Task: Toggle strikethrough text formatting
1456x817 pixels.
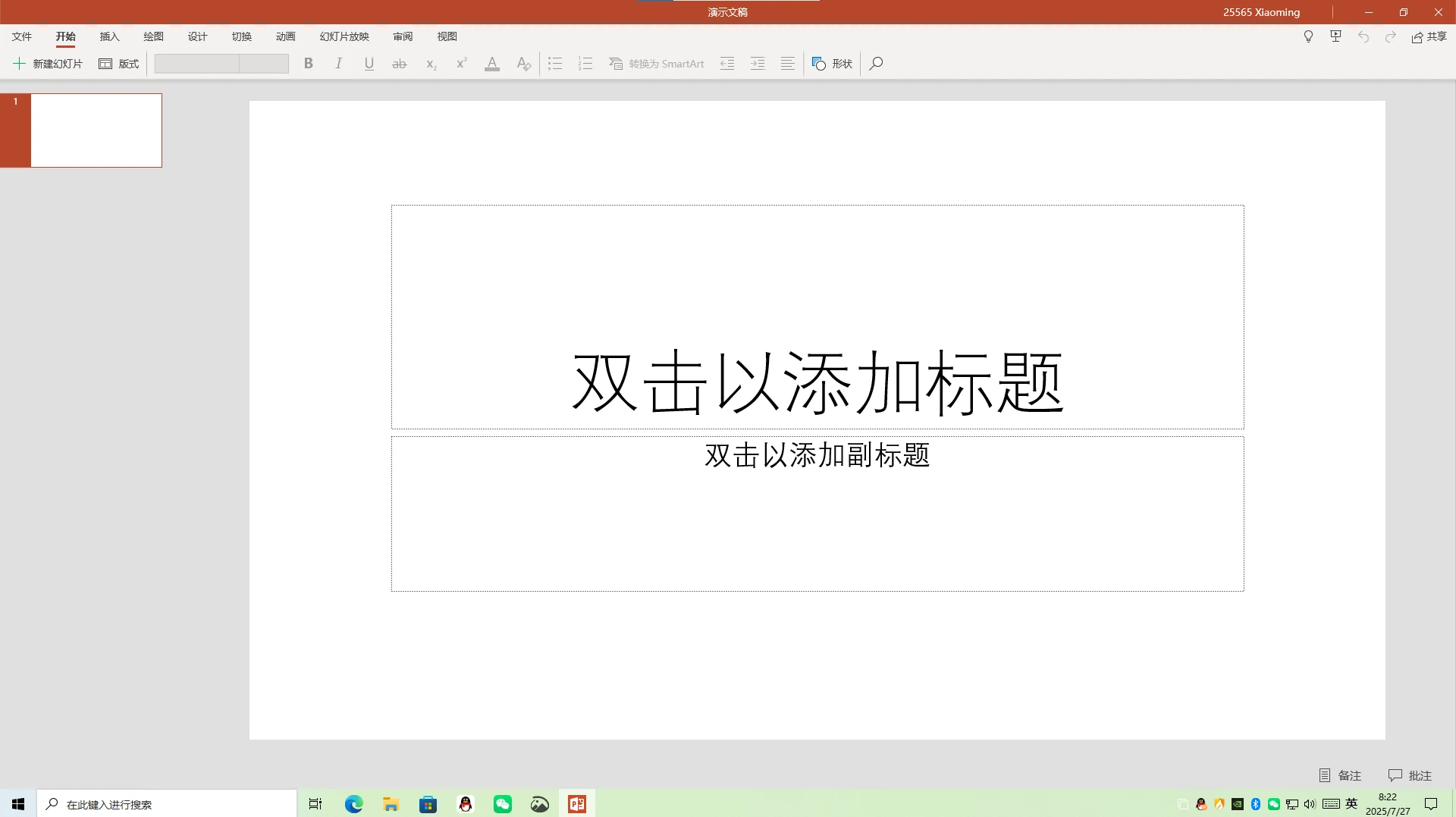Action: pyautogui.click(x=400, y=64)
